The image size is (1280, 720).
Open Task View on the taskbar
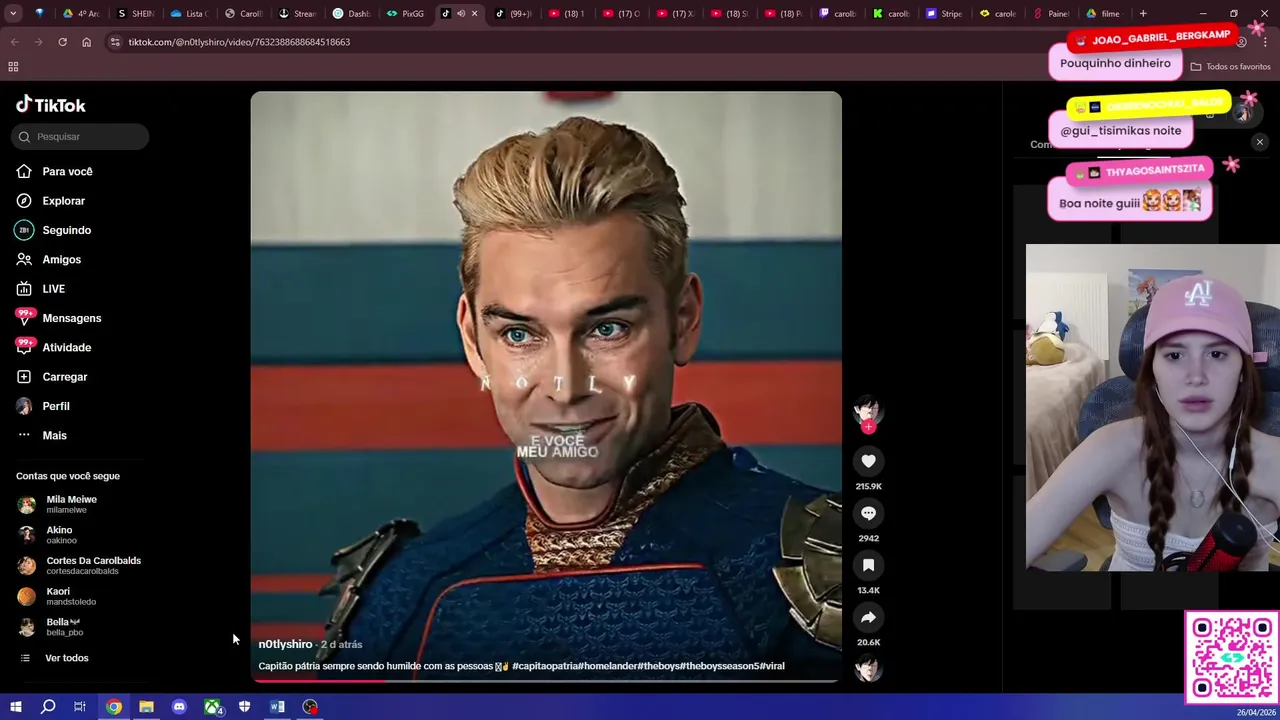[x=80, y=707]
